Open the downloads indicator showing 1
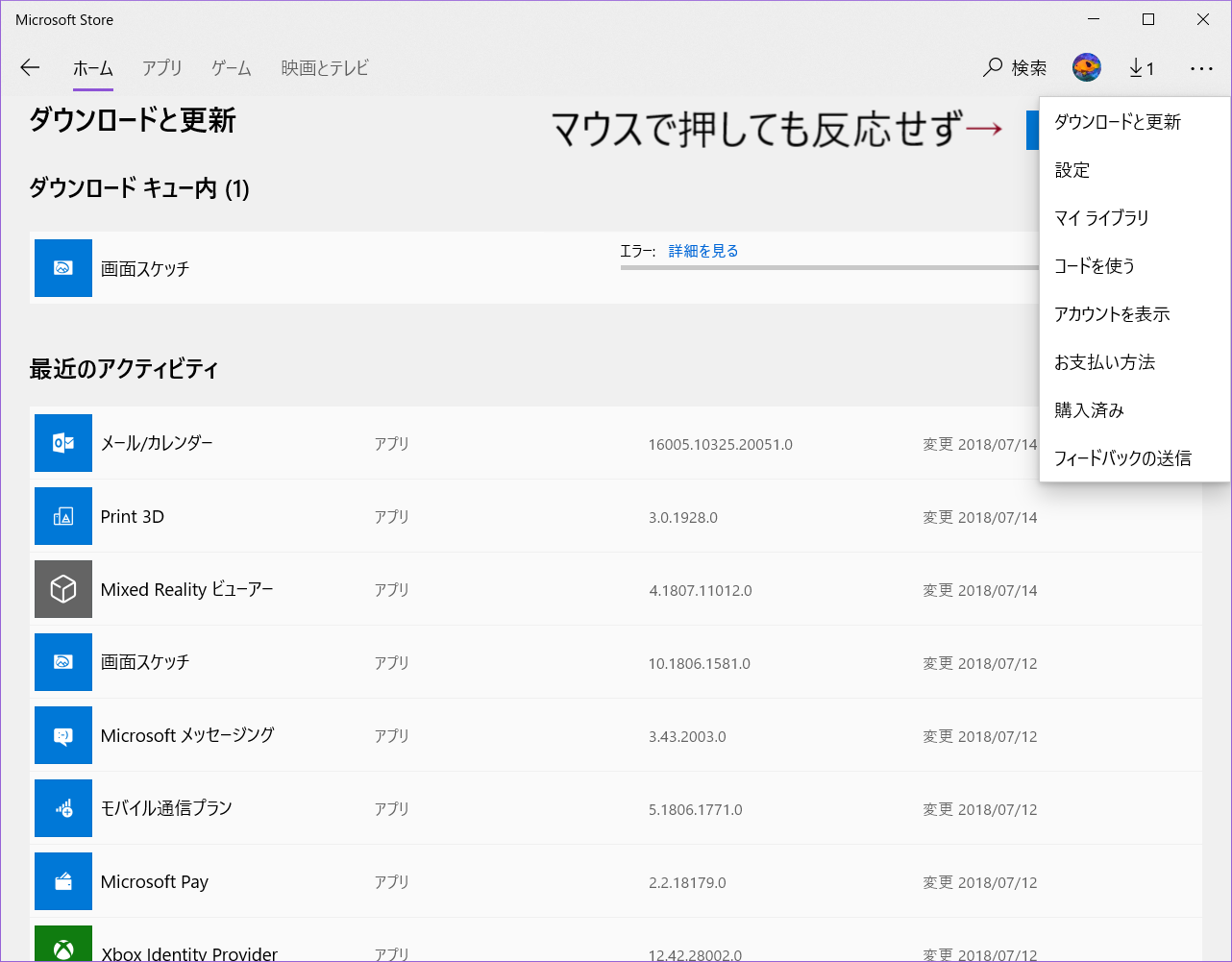Viewport: 1232px width, 962px height. click(1142, 67)
